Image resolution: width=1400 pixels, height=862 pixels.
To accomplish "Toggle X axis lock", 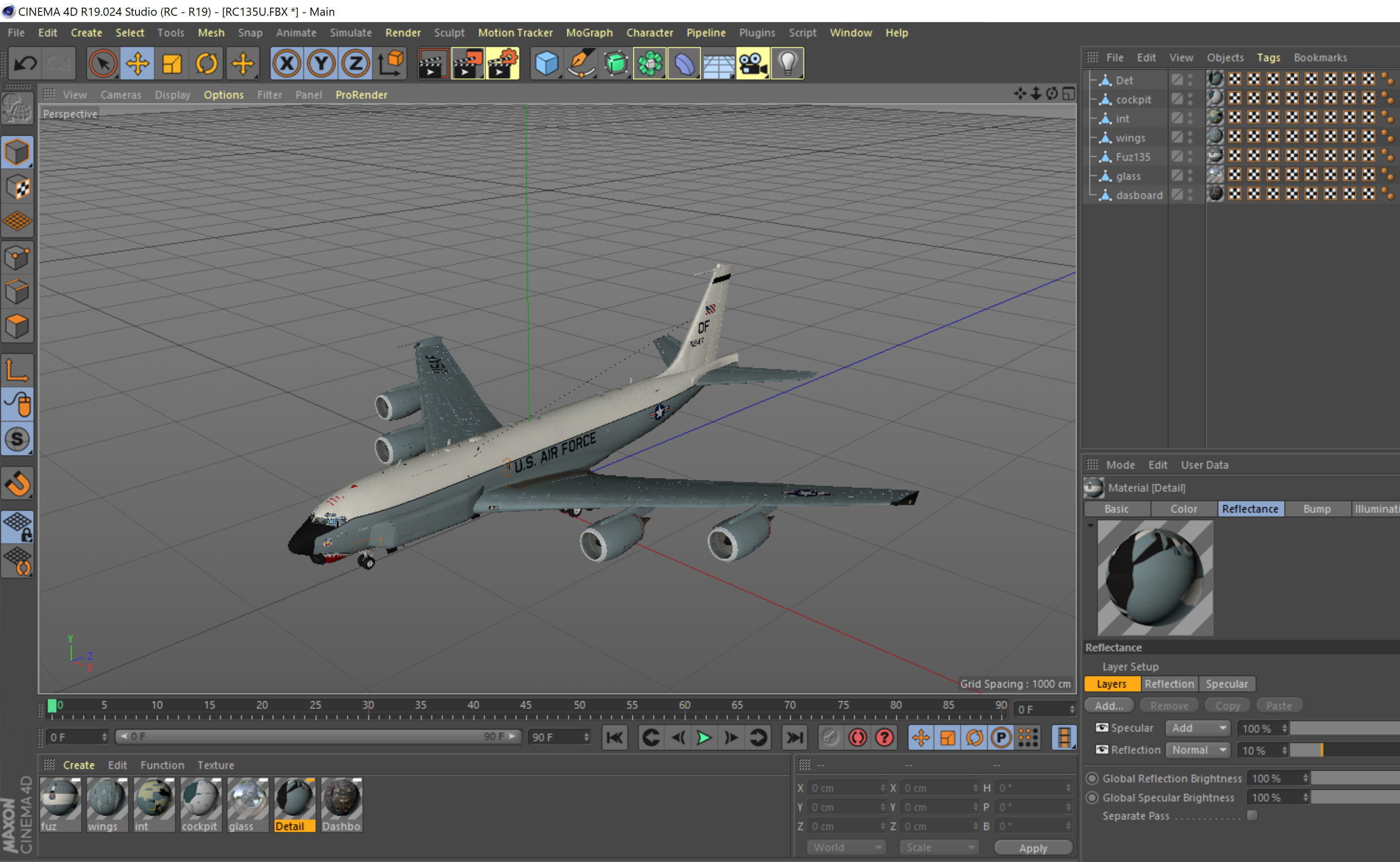I will click(x=287, y=63).
